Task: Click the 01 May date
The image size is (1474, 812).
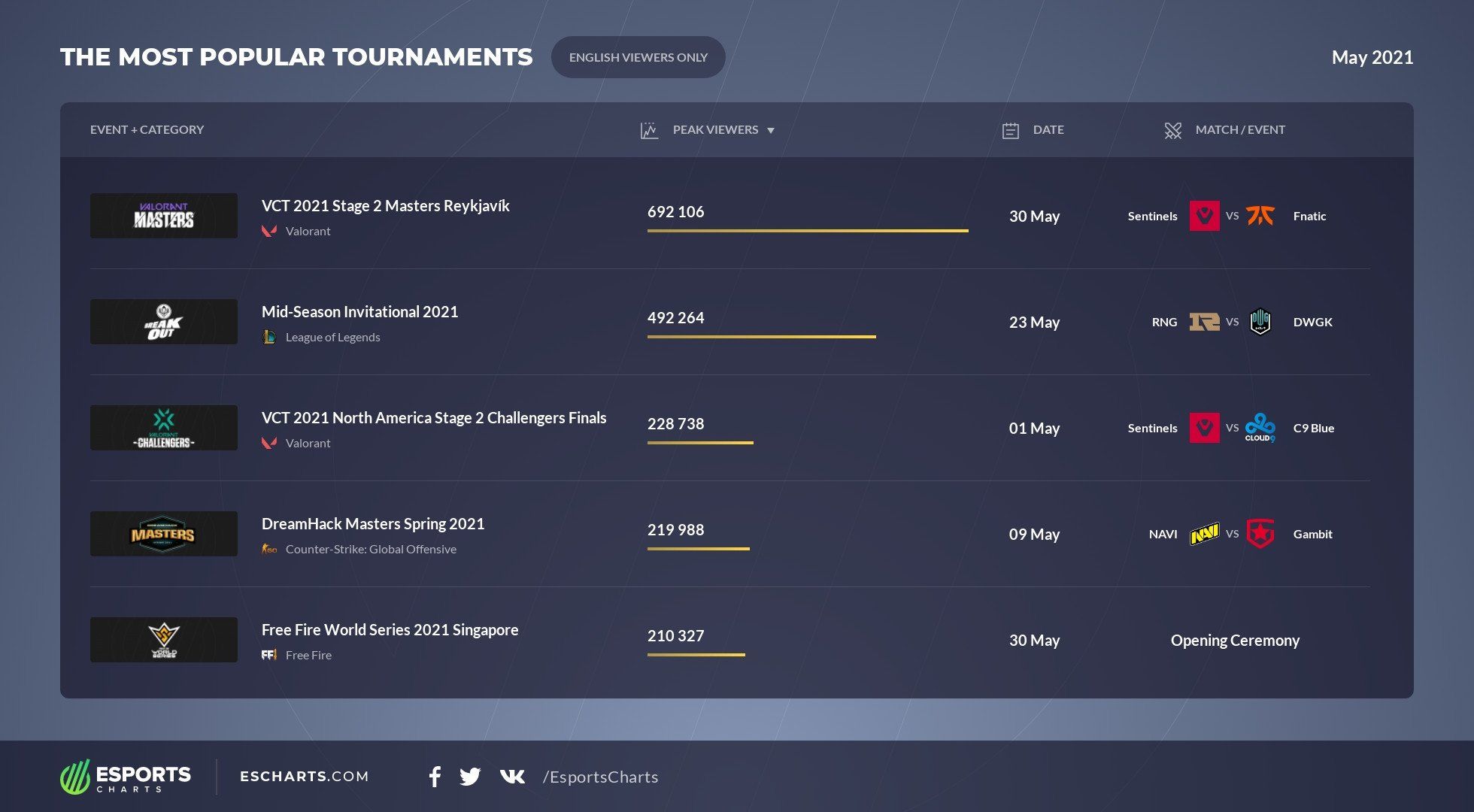Action: 1034,429
